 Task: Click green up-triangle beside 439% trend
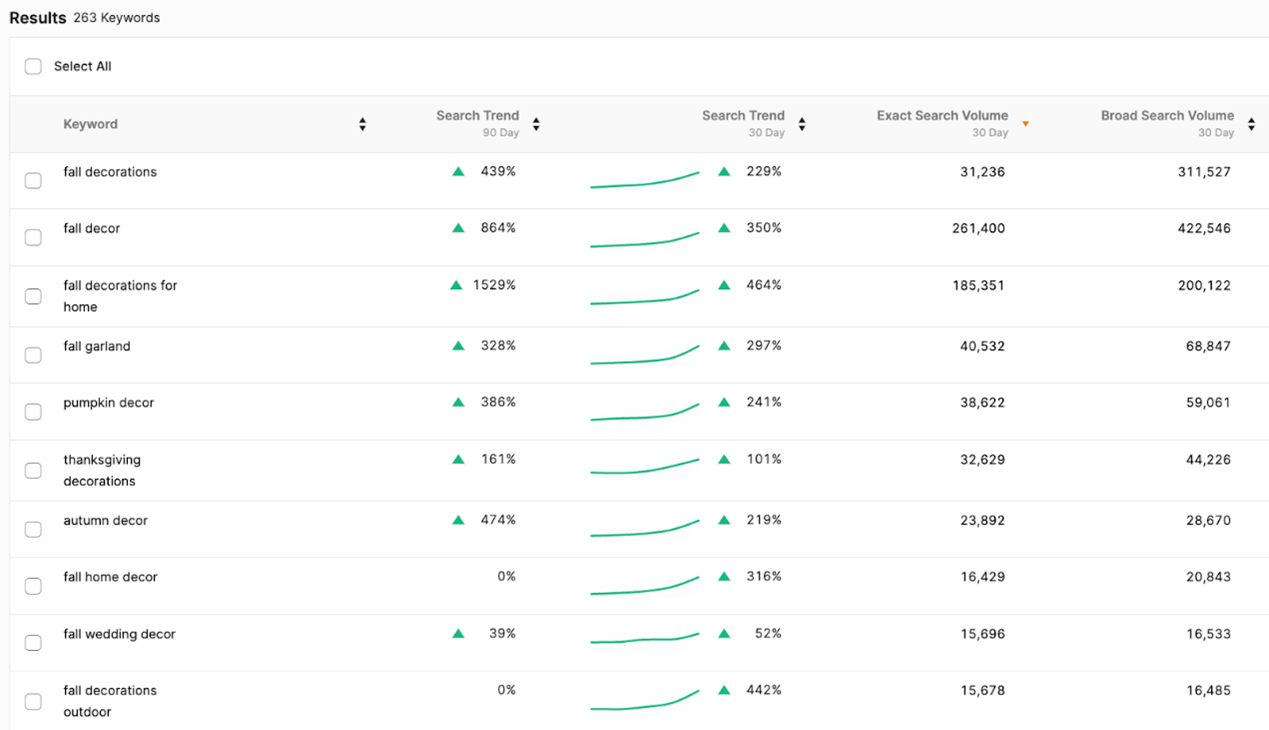(458, 172)
